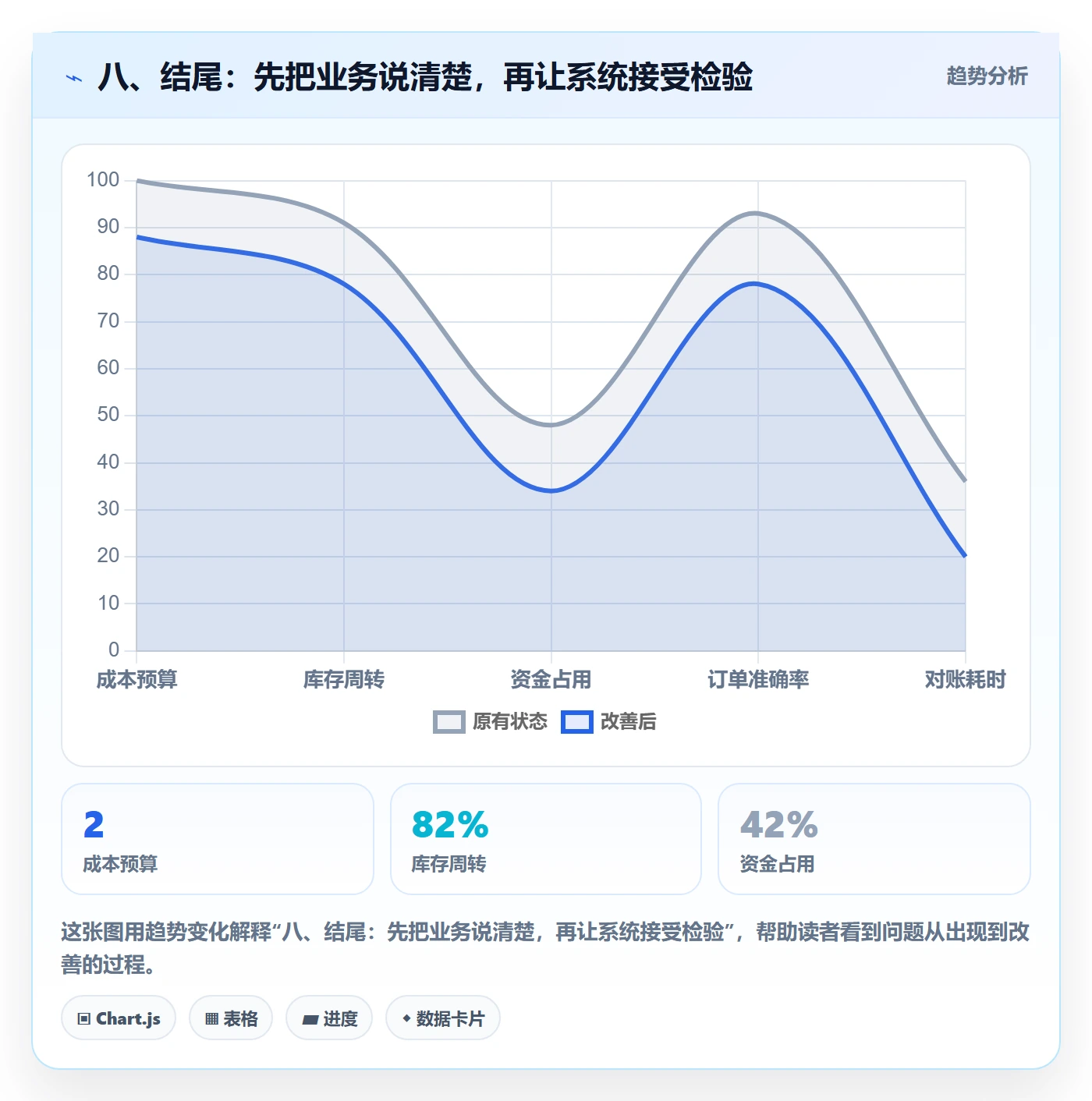The image size is (1092, 1101).
Task: Click the 数据卡片 tag
Action: point(443,1018)
